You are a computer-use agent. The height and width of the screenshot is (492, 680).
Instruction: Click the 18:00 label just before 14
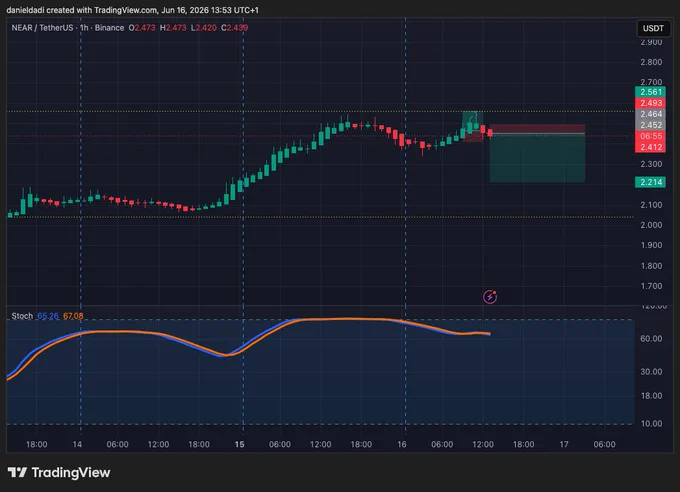click(x=36, y=444)
